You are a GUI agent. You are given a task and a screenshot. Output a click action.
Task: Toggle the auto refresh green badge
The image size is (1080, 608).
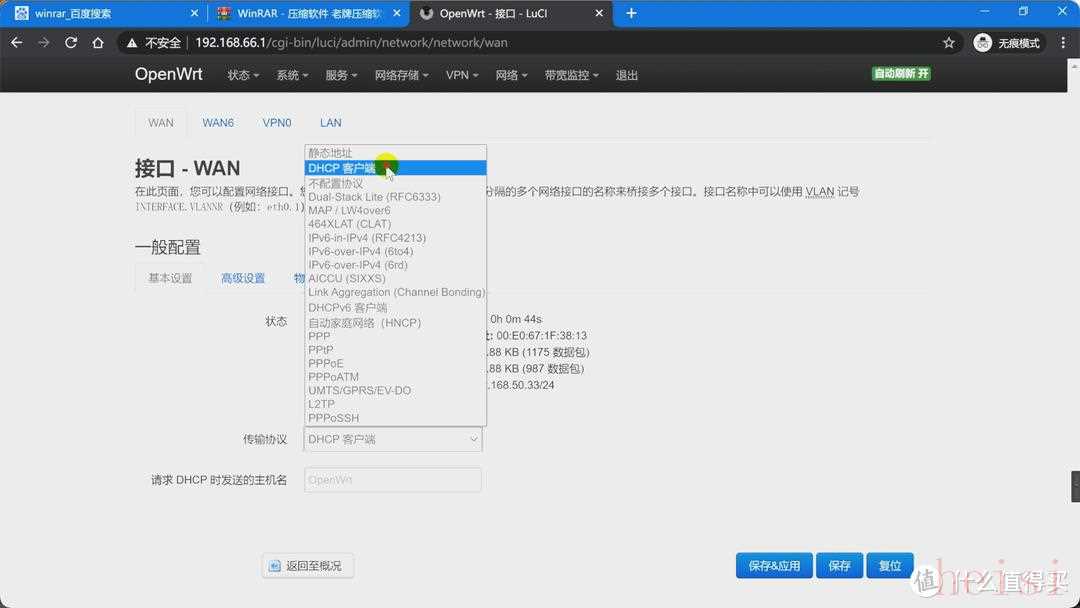click(901, 74)
